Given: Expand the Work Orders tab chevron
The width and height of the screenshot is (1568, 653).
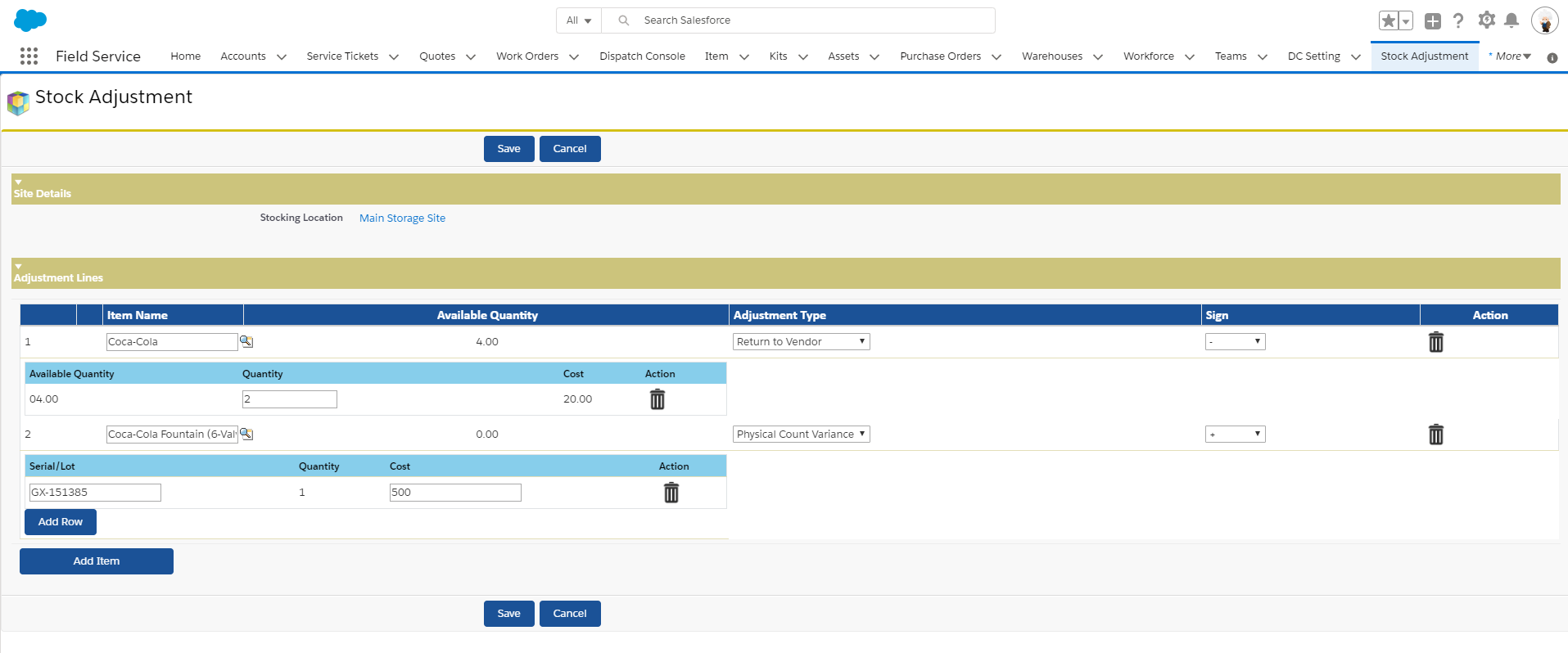Looking at the screenshot, I should (574, 56).
